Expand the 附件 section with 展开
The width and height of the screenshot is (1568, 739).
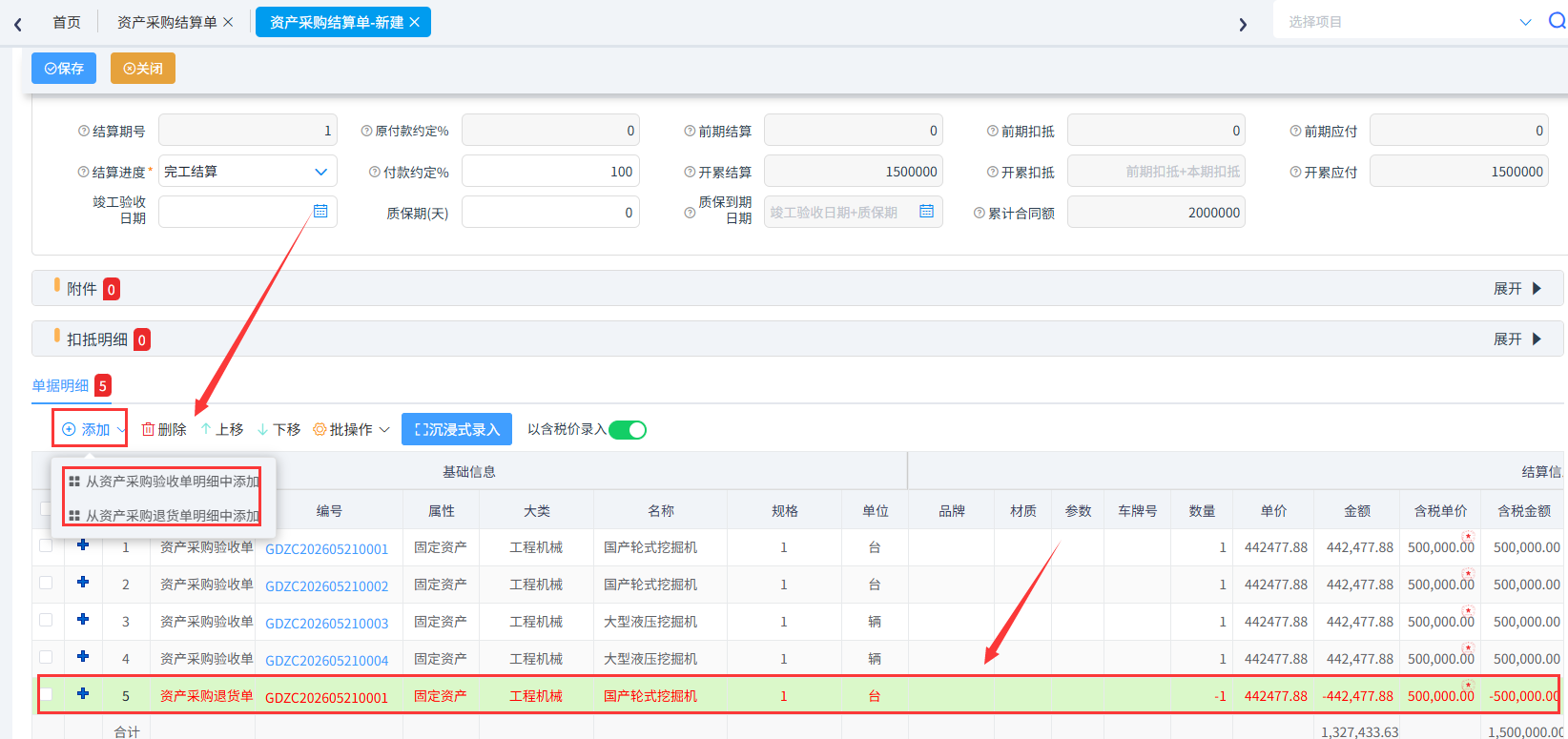(x=1516, y=288)
